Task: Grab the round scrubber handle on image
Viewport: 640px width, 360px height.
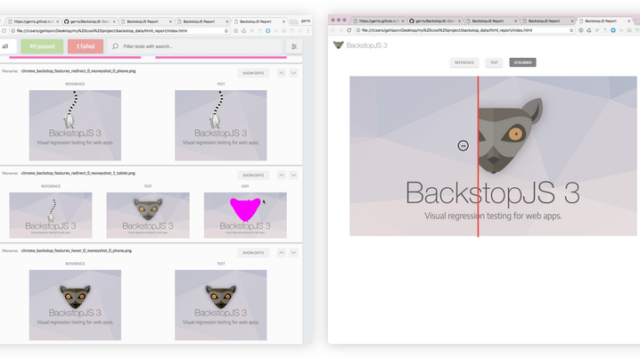Action: point(463,146)
